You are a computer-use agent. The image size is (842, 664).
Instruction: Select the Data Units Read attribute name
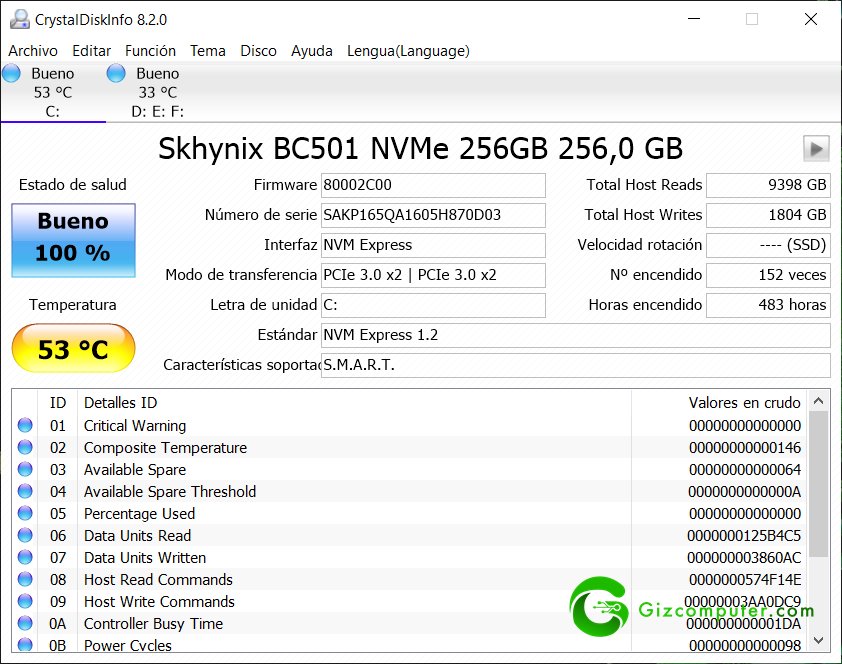[x=137, y=536]
